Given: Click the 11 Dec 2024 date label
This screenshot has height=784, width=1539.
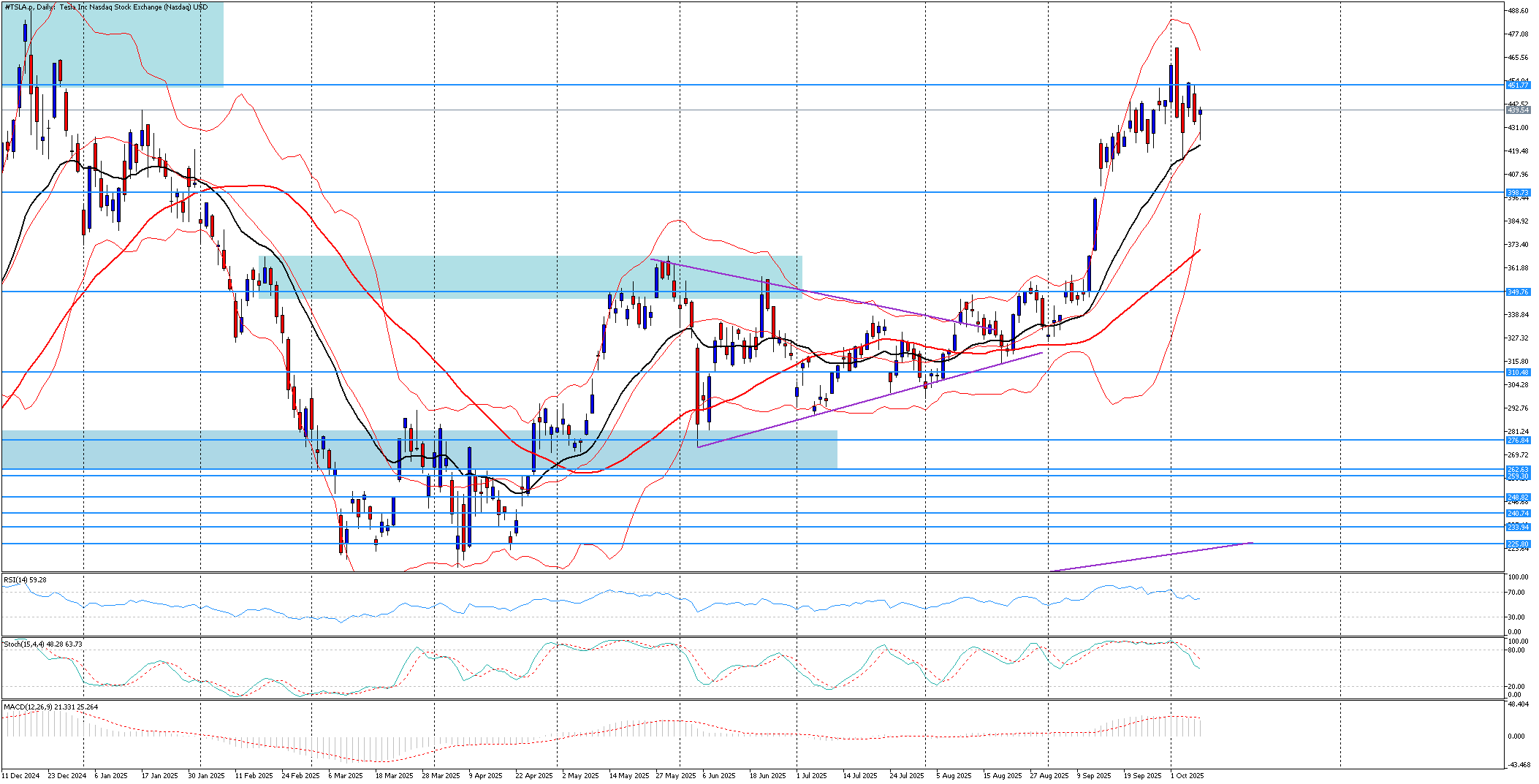Looking at the screenshot, I should pos(20,776).
